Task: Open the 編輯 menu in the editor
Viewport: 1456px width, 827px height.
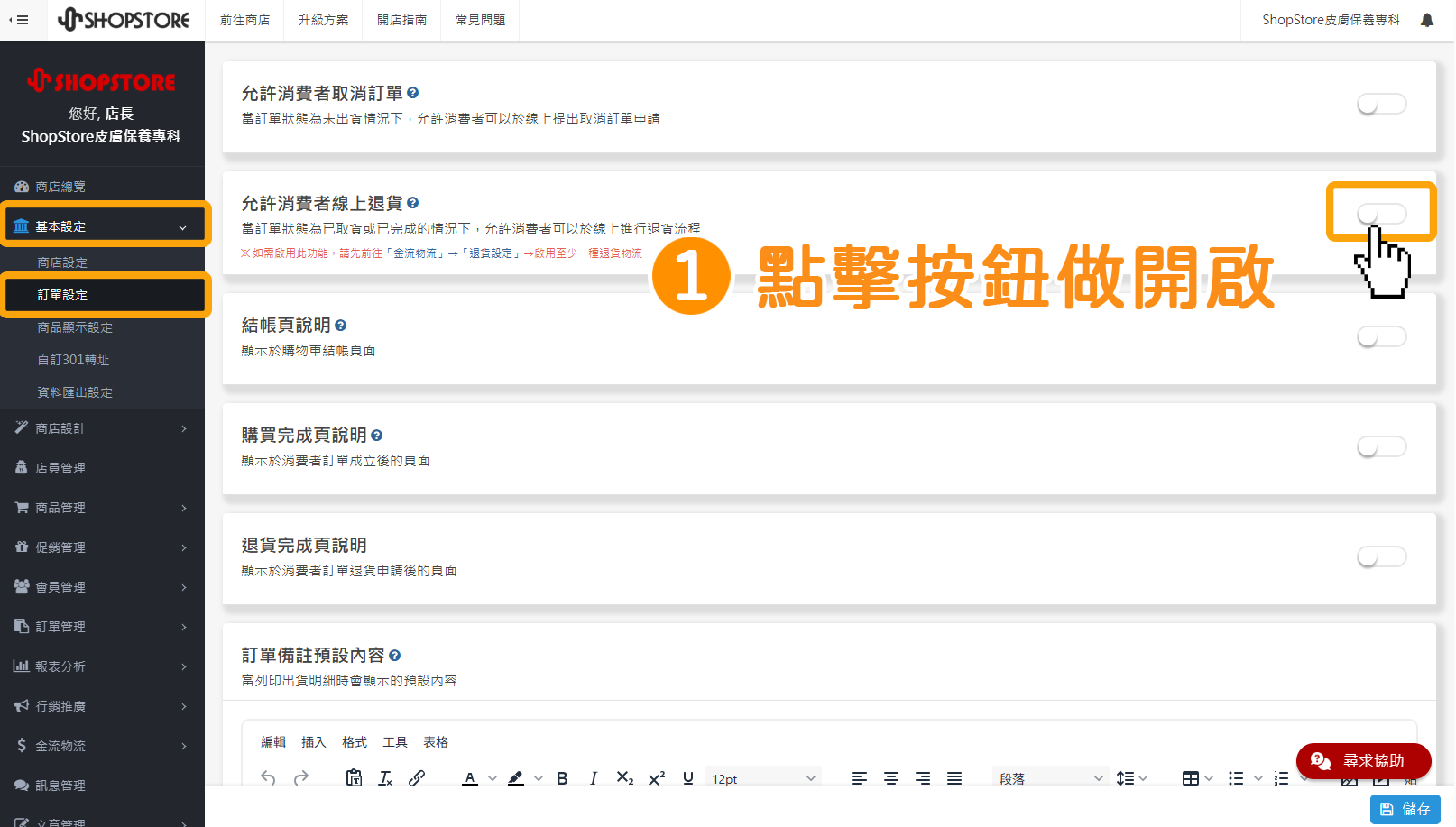Action: click(272, 741)
